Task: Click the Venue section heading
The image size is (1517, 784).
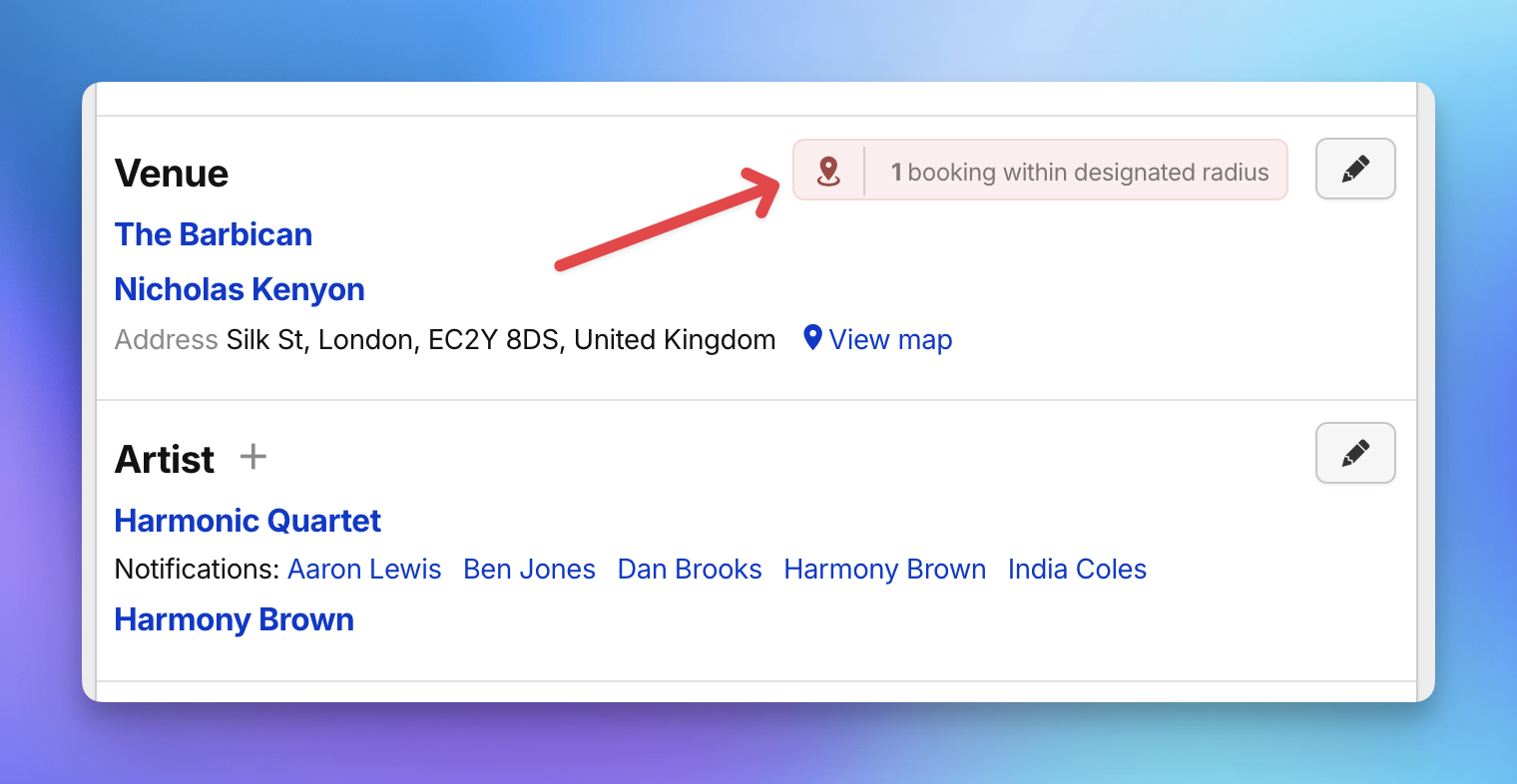Action: click(172, 174)
